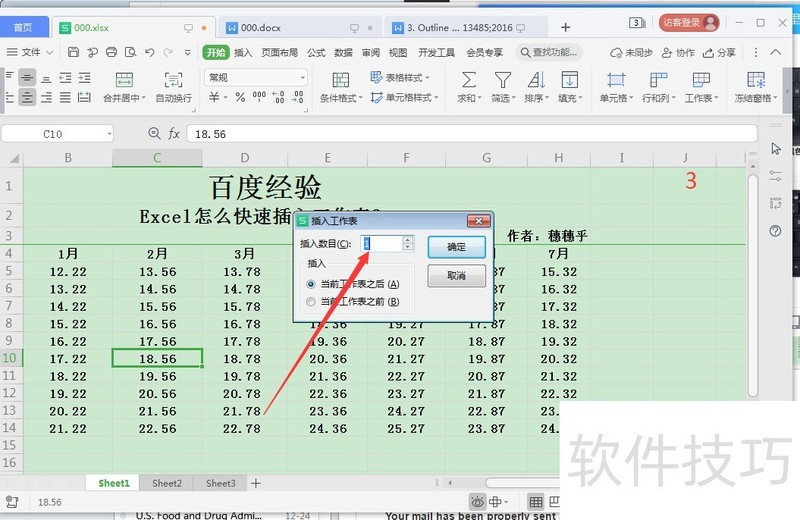Click the Print Preview icon
This screenshot has height=520, width=800.
[131, 52]
